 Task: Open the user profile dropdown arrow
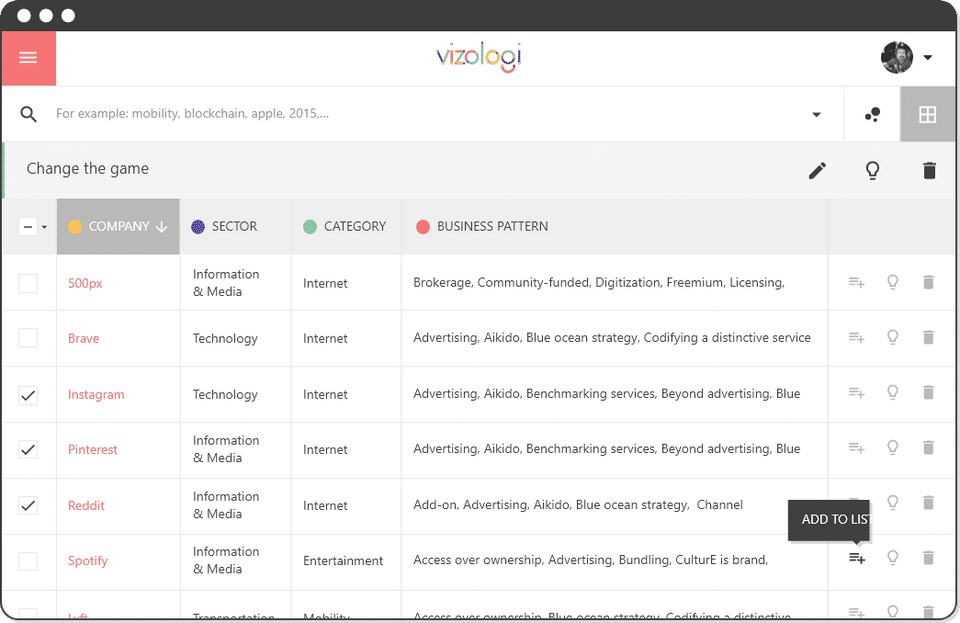pos(928,58)
